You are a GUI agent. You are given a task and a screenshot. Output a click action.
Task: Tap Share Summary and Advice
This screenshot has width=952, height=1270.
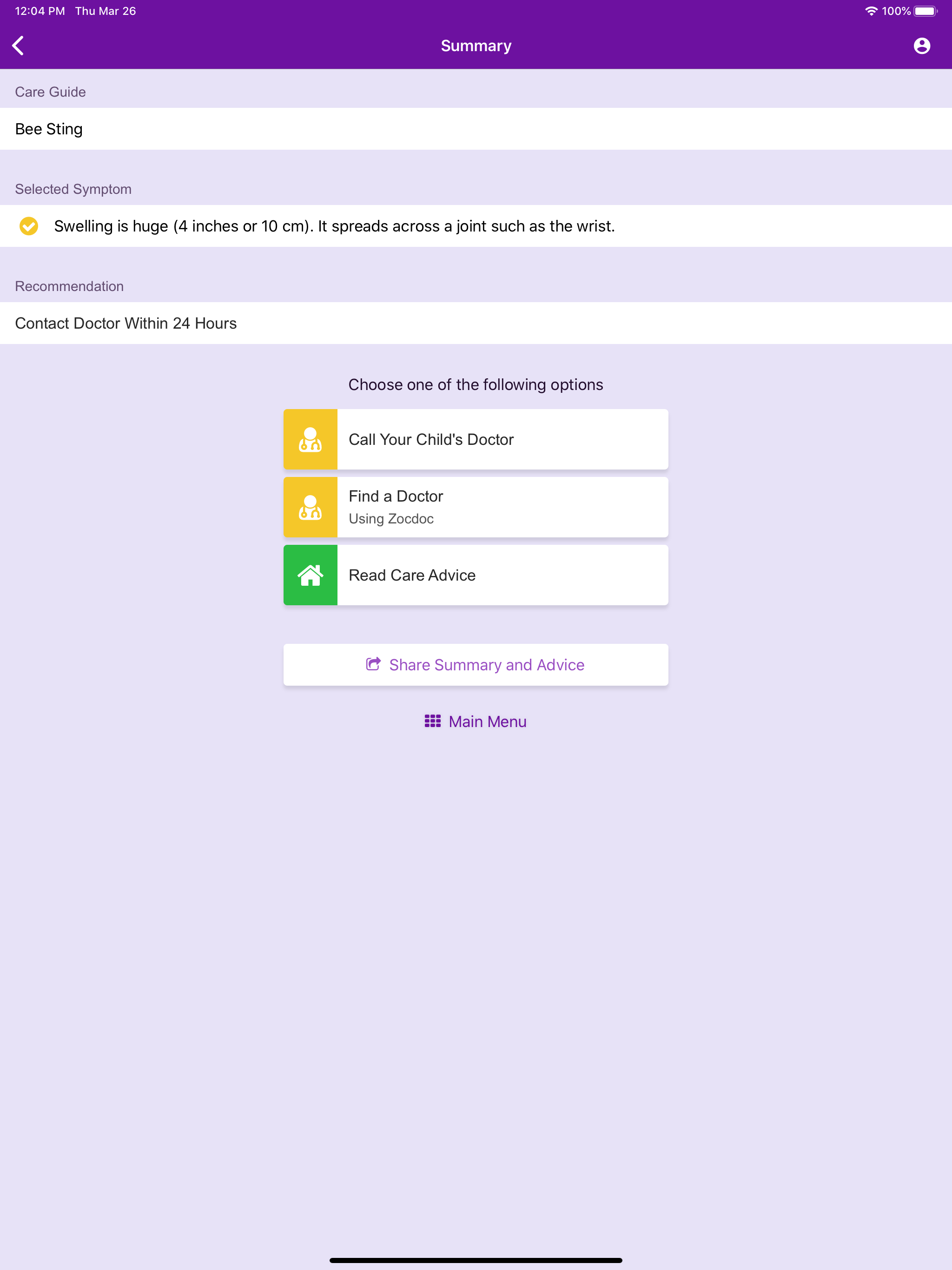(x=476, y=664)
